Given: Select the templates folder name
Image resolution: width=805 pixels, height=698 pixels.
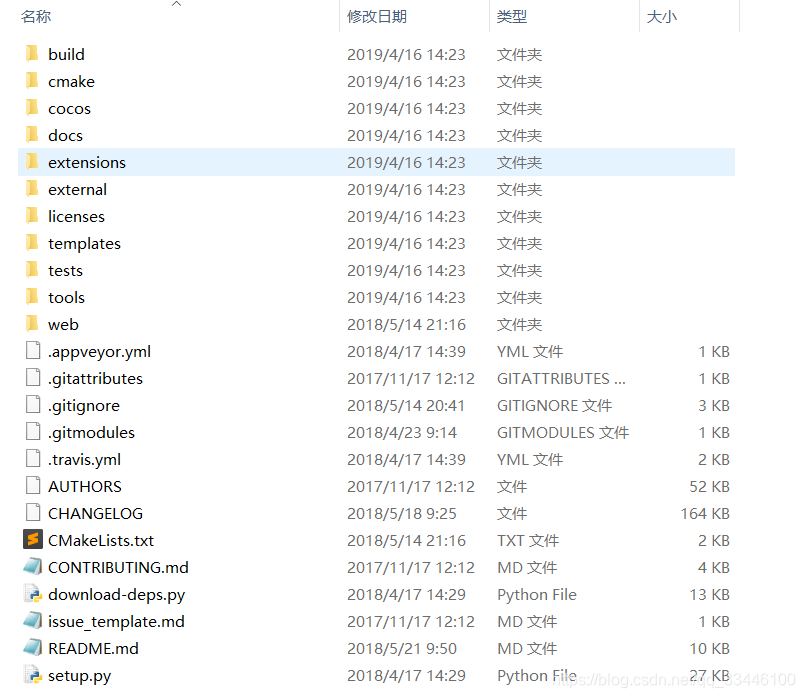Looking at the screenshot, I should point(84,243).
